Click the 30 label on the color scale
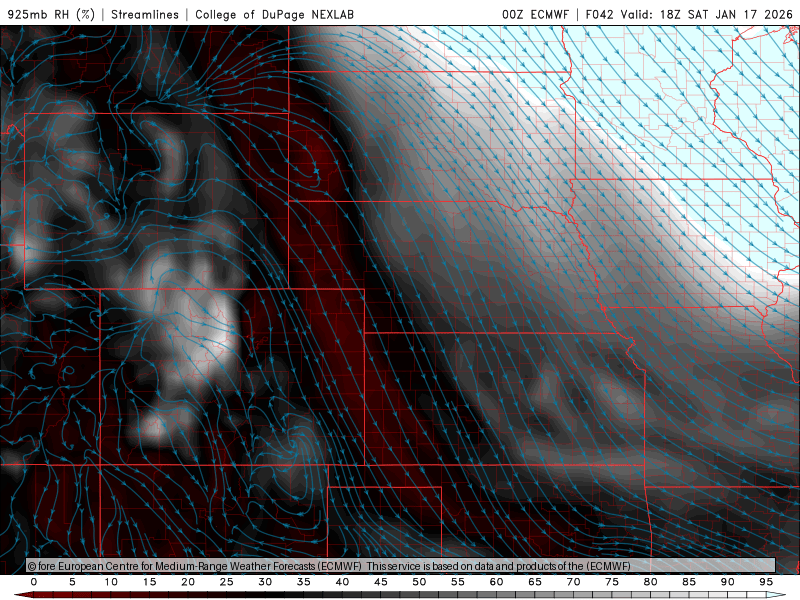This screenshot has width=800, height=600. click(265, 582)
